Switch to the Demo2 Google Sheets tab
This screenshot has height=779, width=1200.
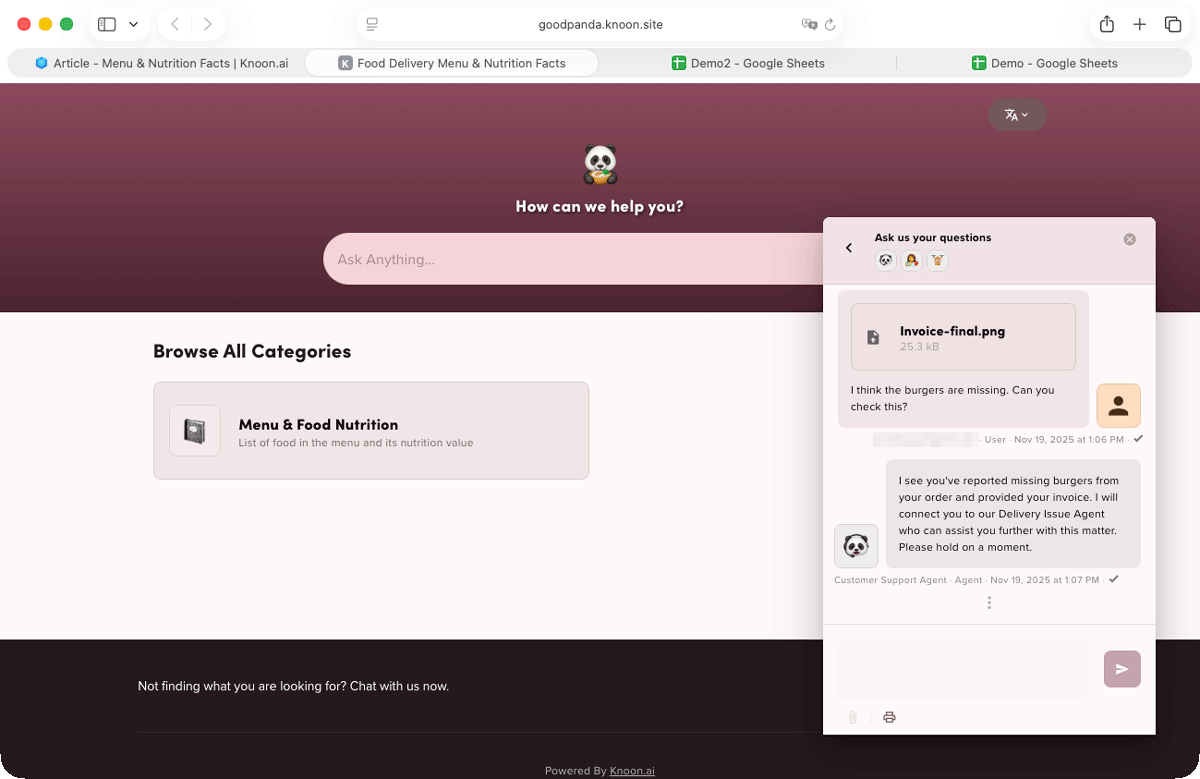[748, 63]
